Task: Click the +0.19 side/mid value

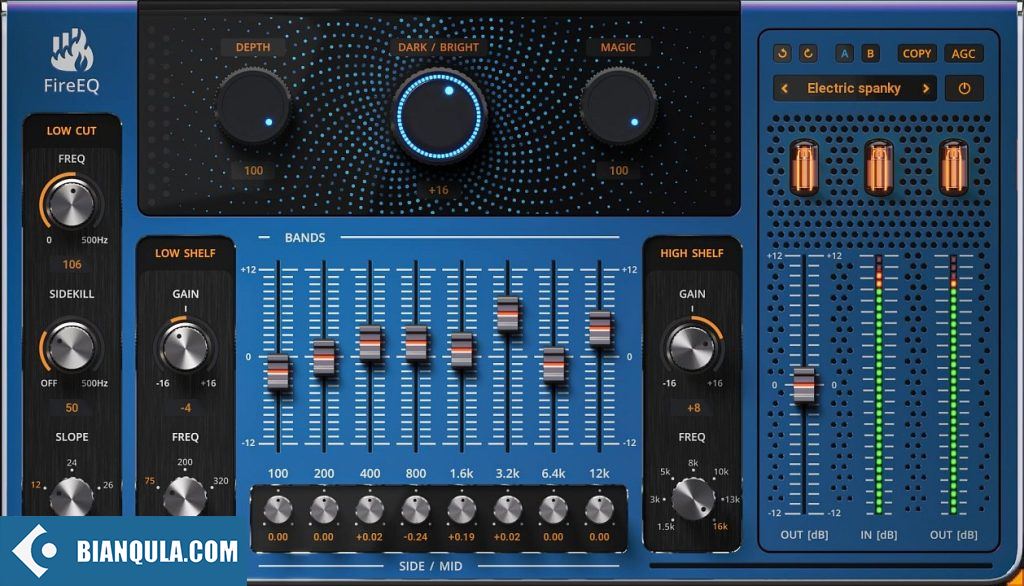Action: point(462,537)
